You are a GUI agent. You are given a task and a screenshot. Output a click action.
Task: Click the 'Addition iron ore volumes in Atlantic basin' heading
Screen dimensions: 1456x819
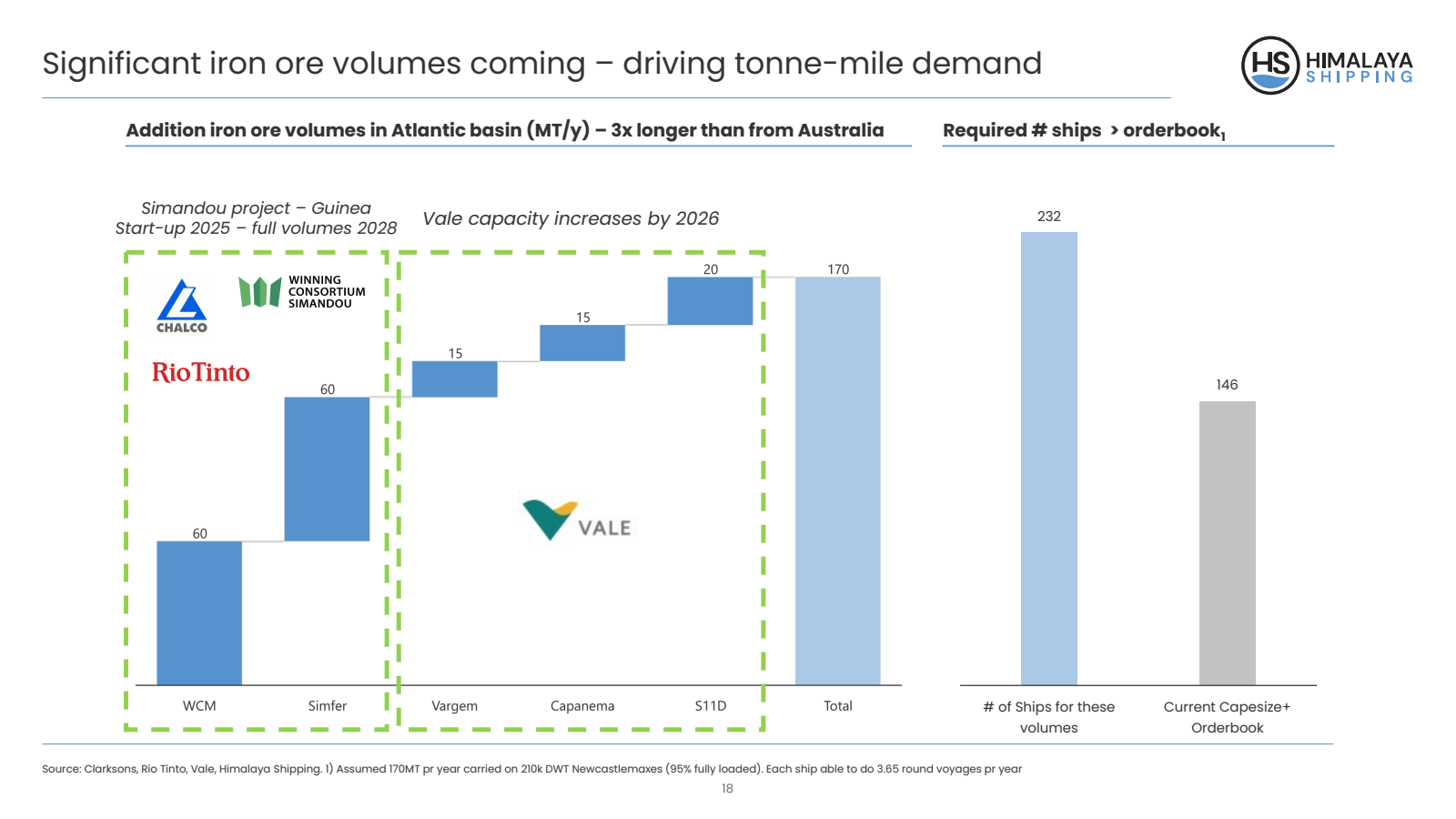(505, 130)
